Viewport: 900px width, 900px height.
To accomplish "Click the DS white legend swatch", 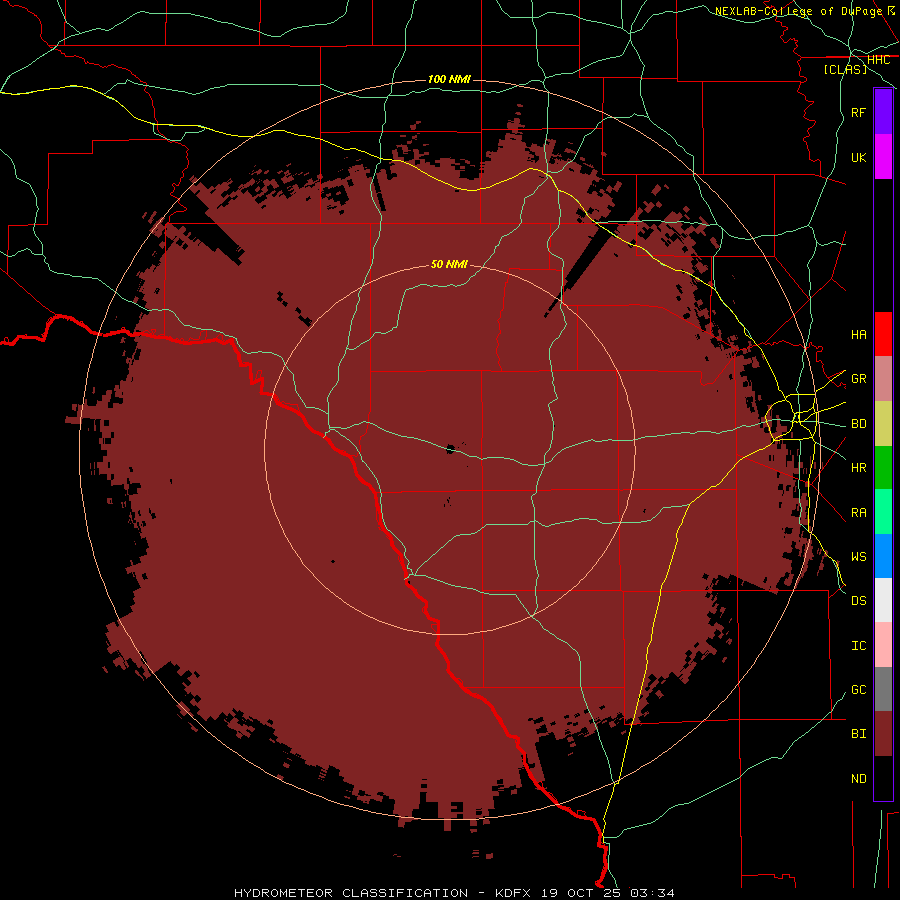I will [883, 600].
